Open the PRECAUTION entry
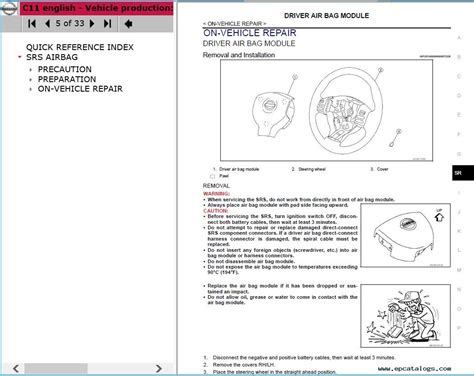Viewport: 474px width, 376px height. [x=65, y=69]
